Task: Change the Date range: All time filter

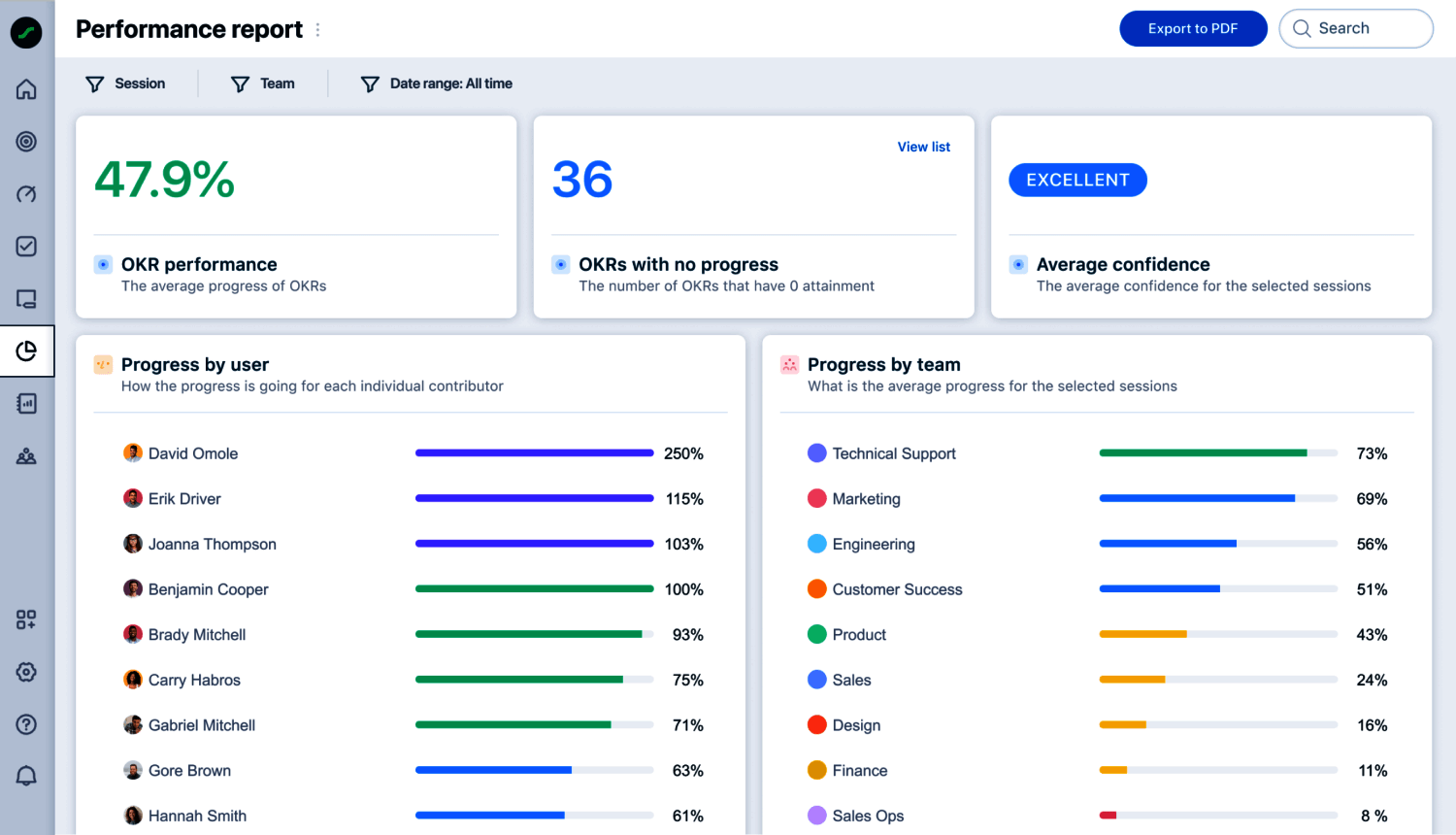Action: 436,83
